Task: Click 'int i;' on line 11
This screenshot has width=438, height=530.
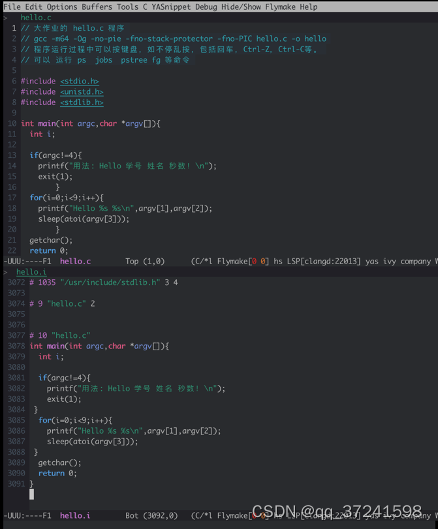Action: click(42, 134)
